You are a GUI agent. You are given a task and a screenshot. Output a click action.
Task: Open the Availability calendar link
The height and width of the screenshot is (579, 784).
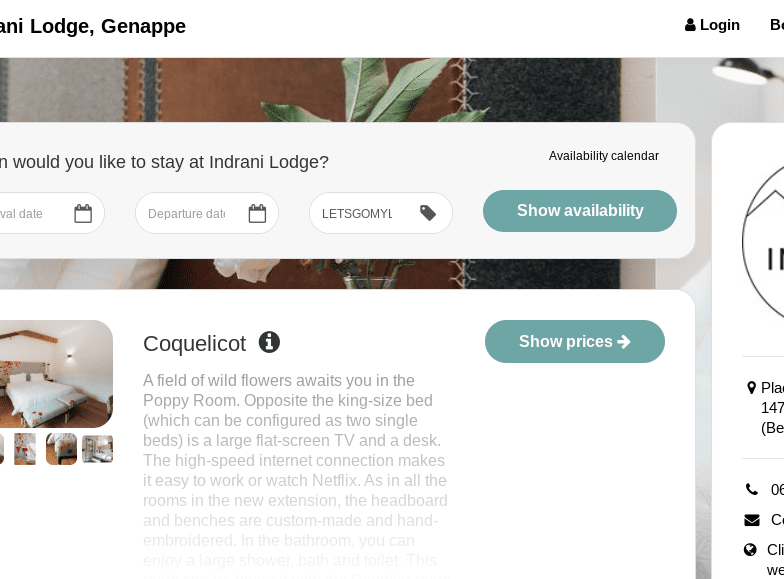tap(603, 155)
